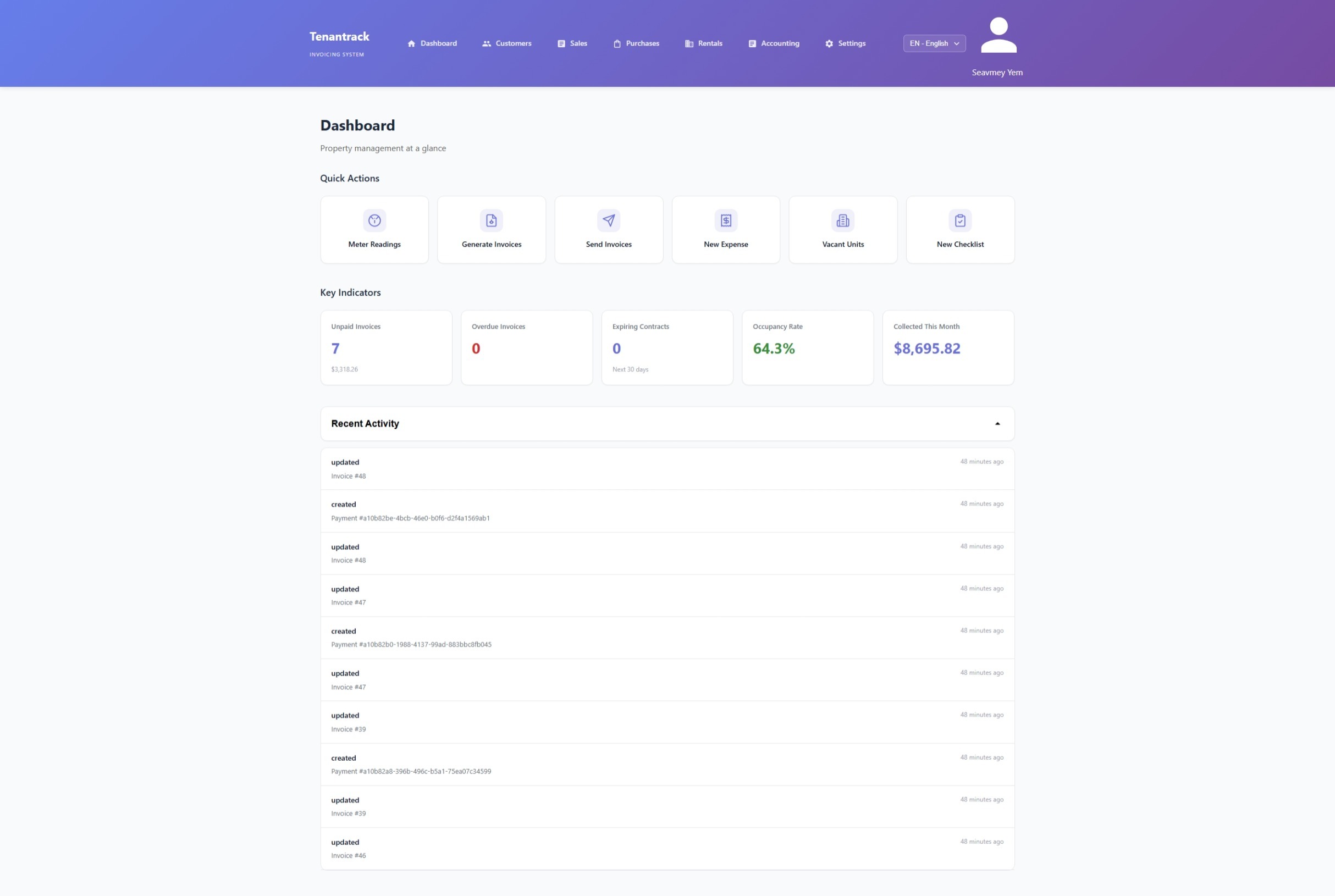
Task: Click the Send Invoices paper plane icon
Action: click(x=609, y=220)
